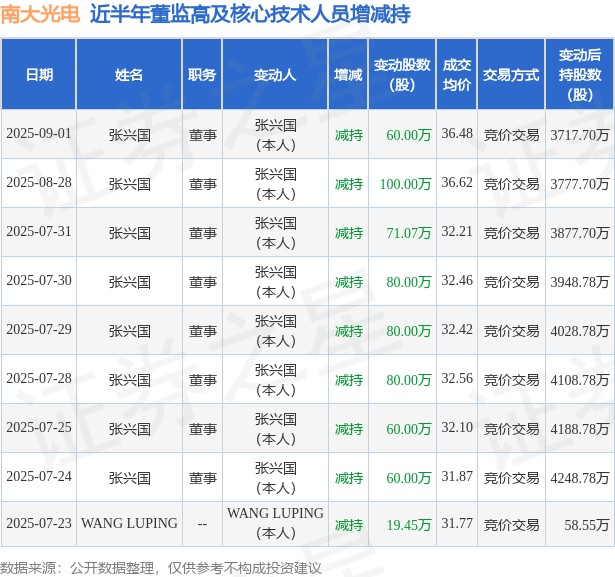Screen dimensions: 615x577
Task: Click the 36.48 average price cell
Action: click(457, 133)
